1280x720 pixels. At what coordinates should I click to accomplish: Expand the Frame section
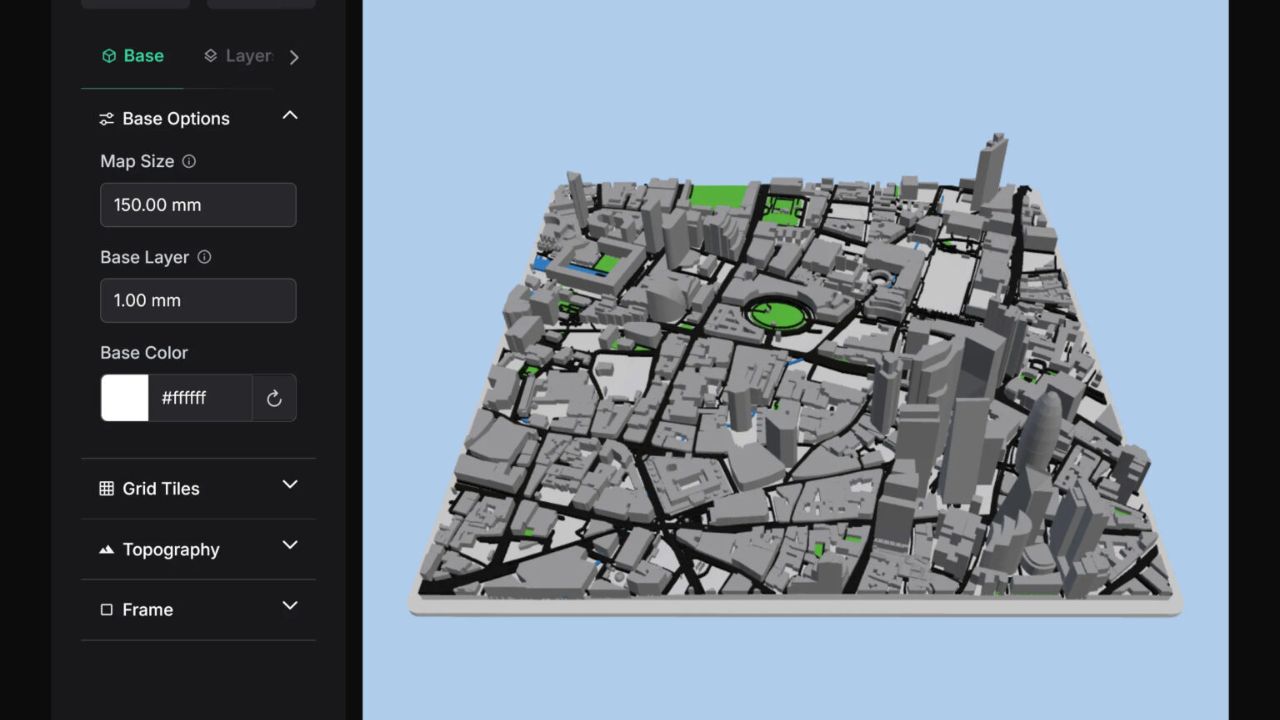point(290,606)
